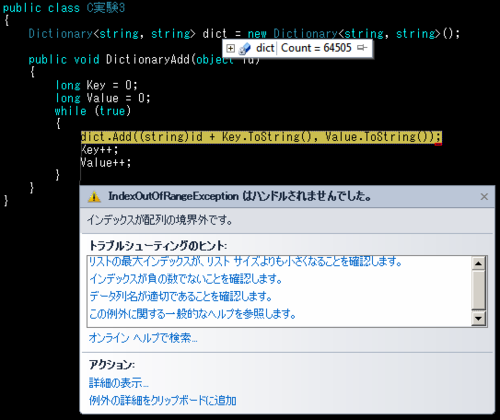Click the インデックスが配列の境界外です message
The width and height of the screenshot is (500, 420).
[x=160, y=220]
